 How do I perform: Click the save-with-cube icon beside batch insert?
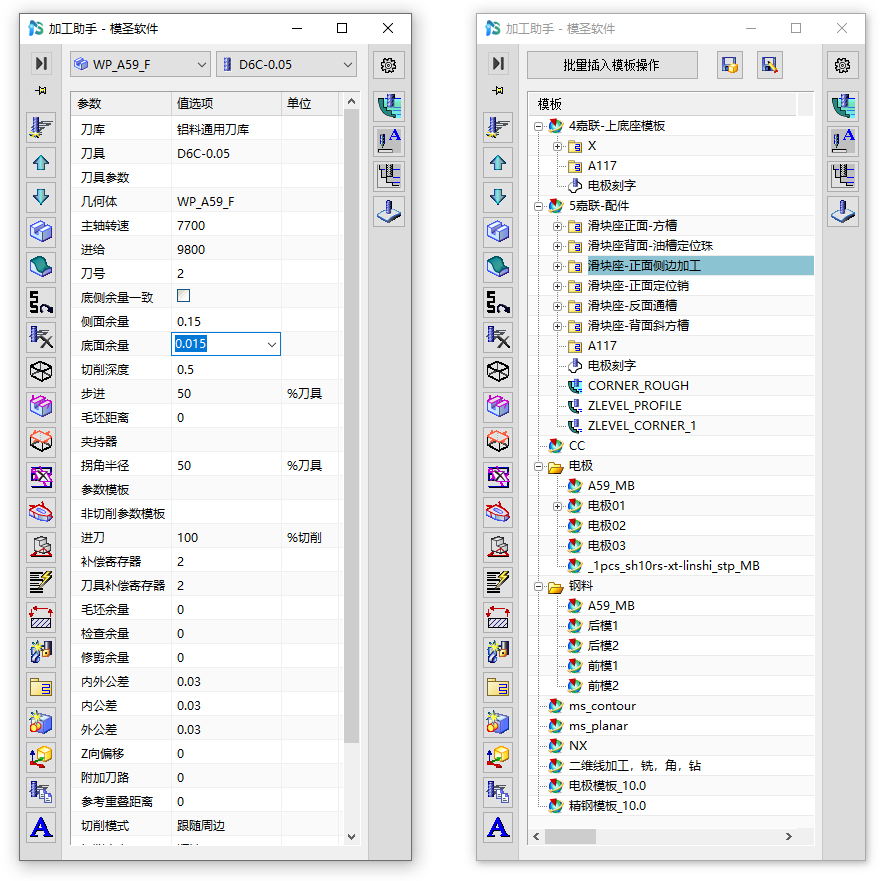click(730, 66)
